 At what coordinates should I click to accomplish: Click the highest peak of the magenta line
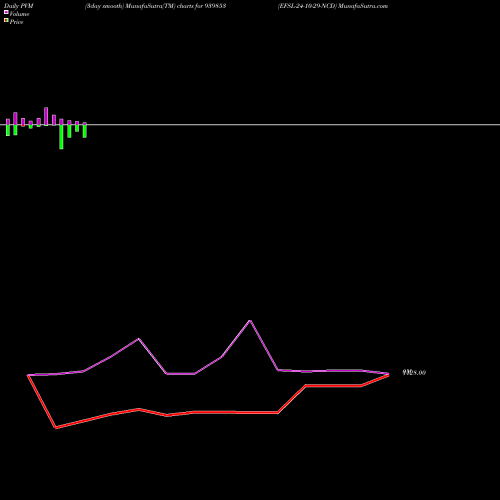pos(250,321)
